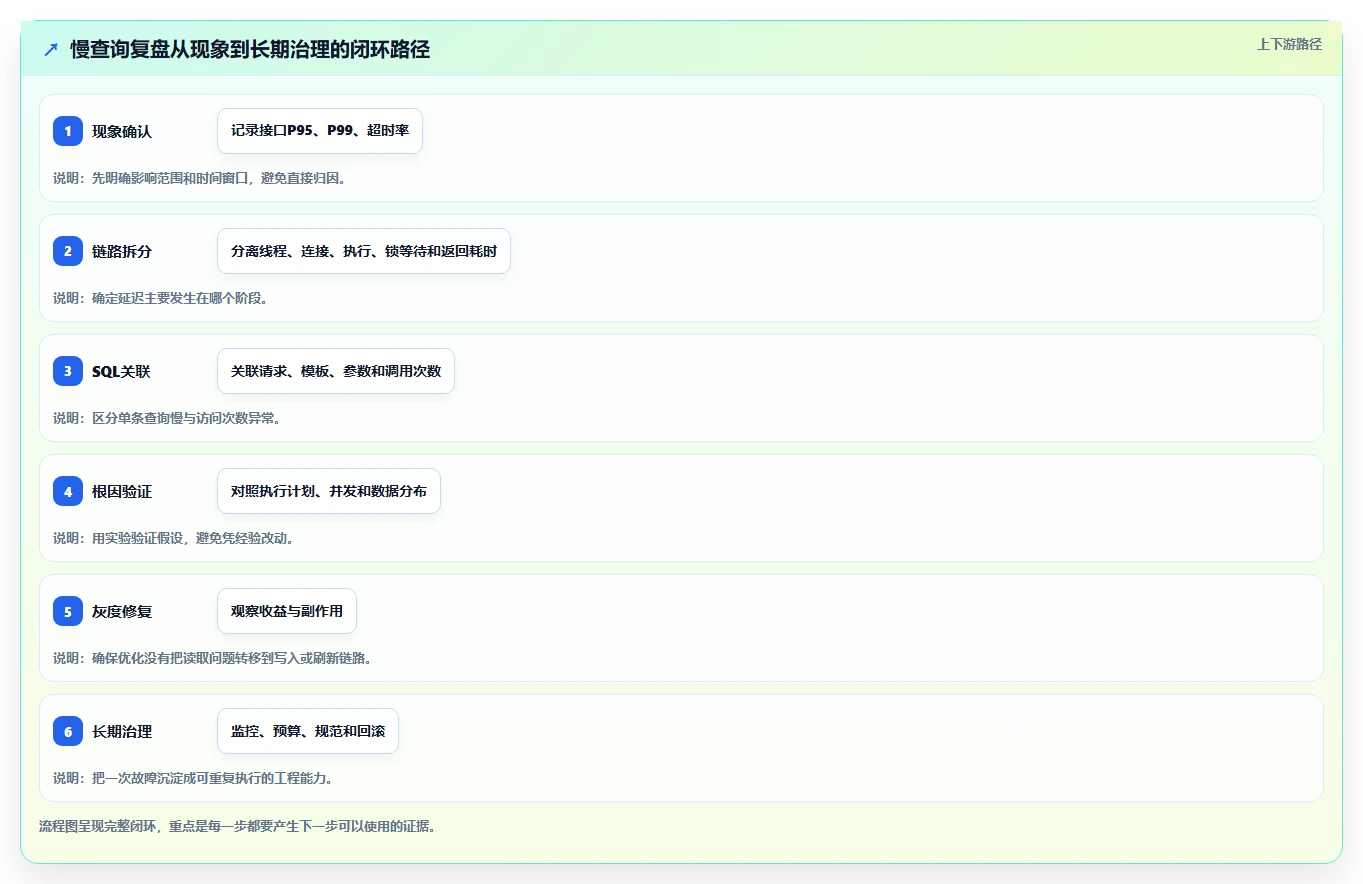Click the note 确定延迟主要发生在哪个阶段
Screen dimensions: 1363x884
click(x=160, y=298)
